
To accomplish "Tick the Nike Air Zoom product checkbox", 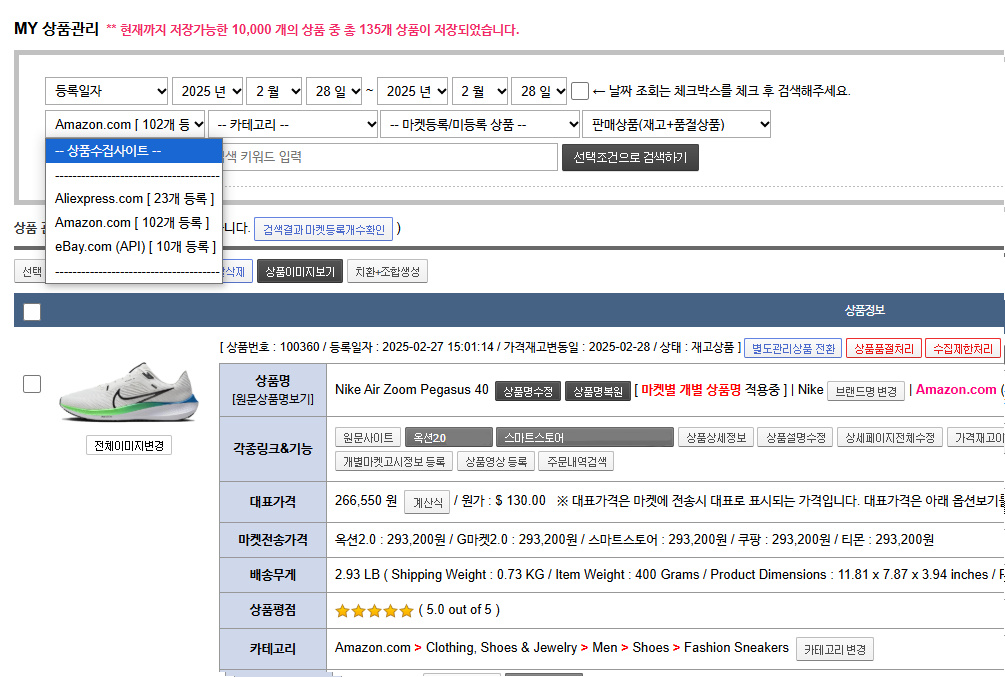I will 32,384.
